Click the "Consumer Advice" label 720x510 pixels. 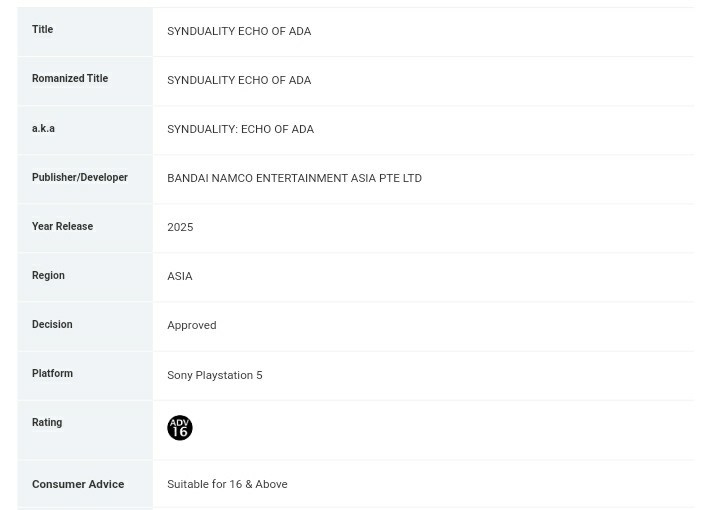78,484
